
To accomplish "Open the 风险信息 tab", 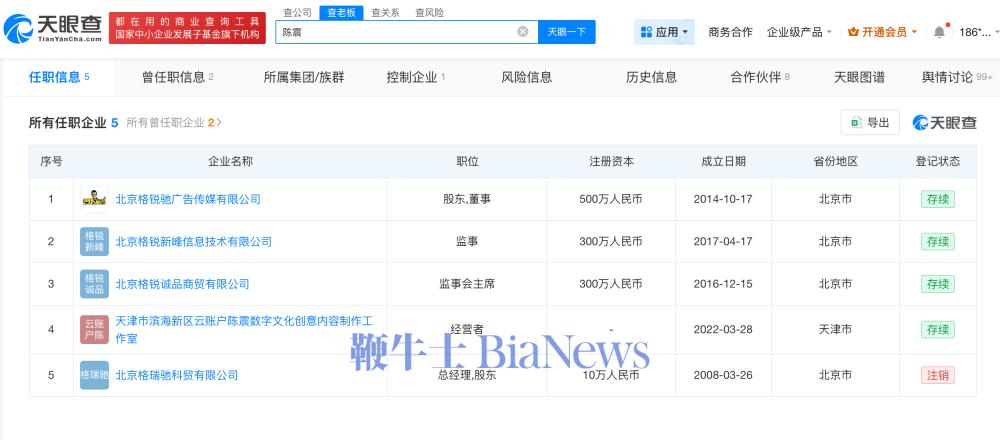I will pyautogui.click(x=526, y=77).
